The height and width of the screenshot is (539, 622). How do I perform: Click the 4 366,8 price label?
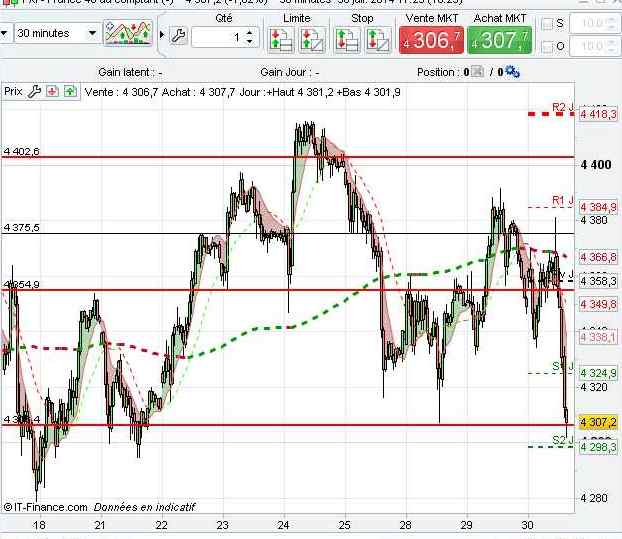point(598,257)
